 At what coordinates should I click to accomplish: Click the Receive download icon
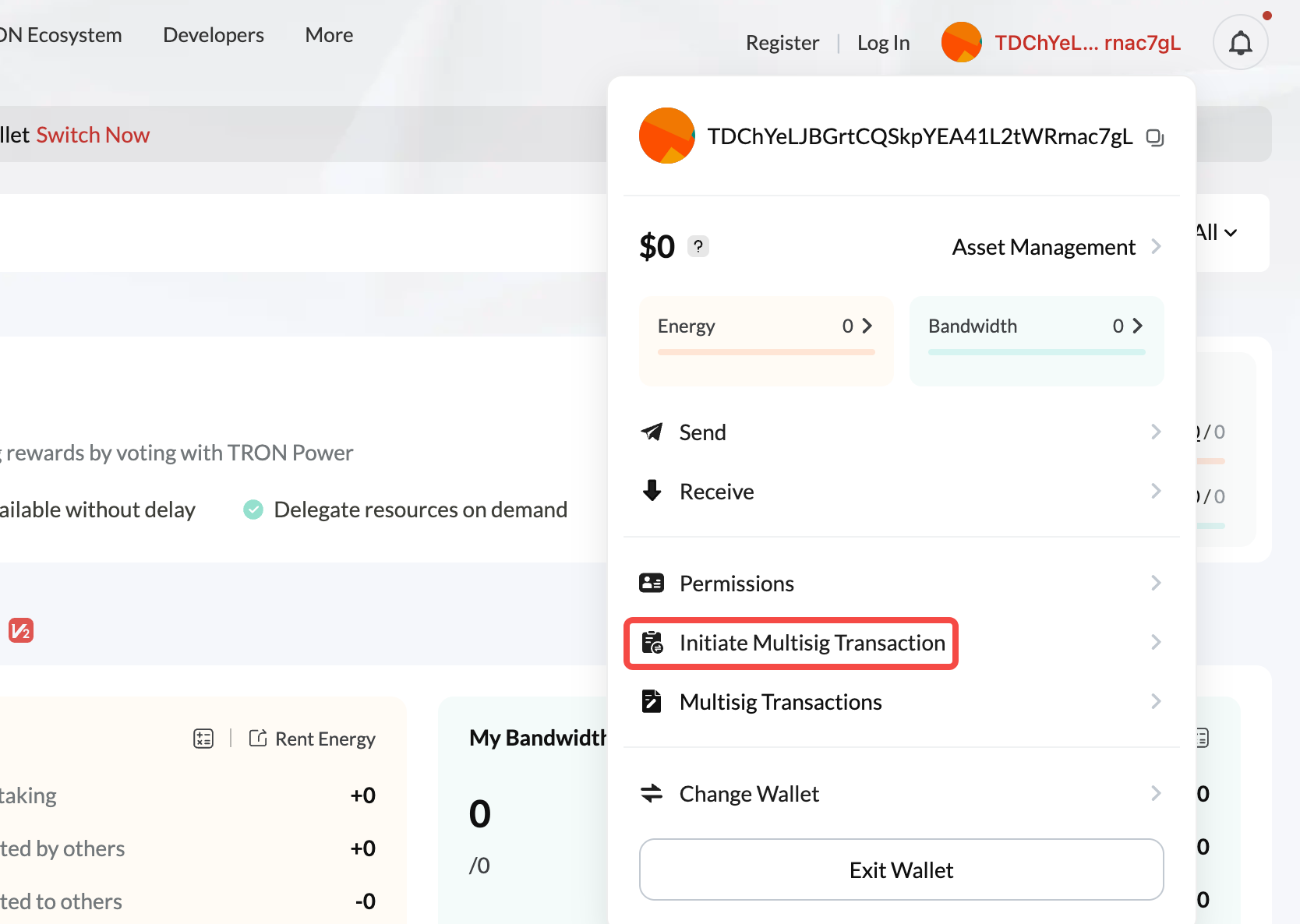652,491
